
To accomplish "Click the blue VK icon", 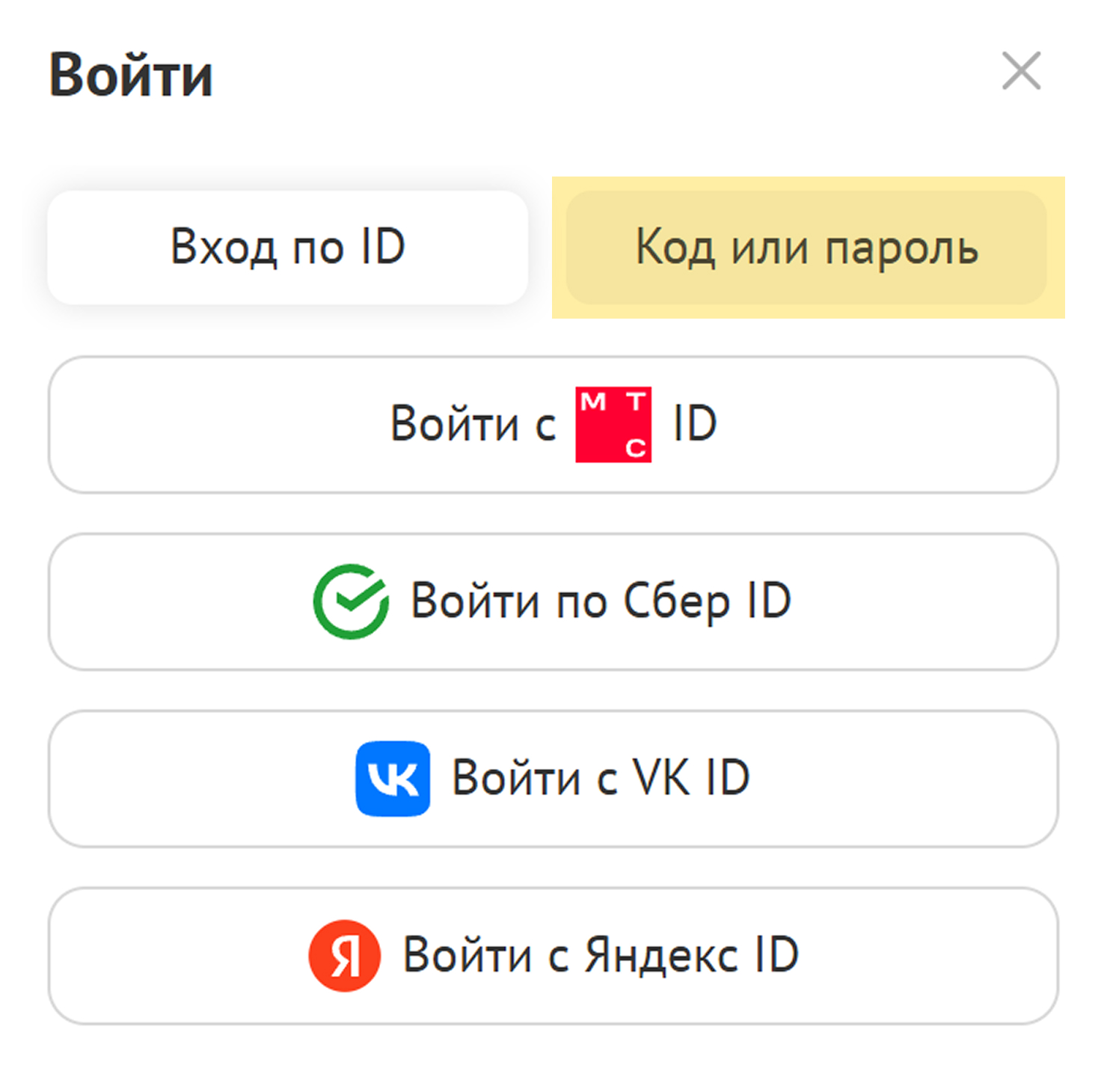I will (x=393, y=778).
